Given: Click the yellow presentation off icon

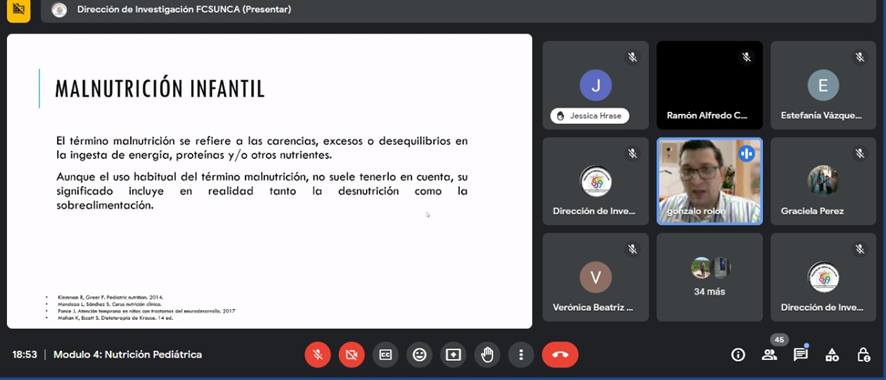Looking at the screenshot, I should coord(19,10).
